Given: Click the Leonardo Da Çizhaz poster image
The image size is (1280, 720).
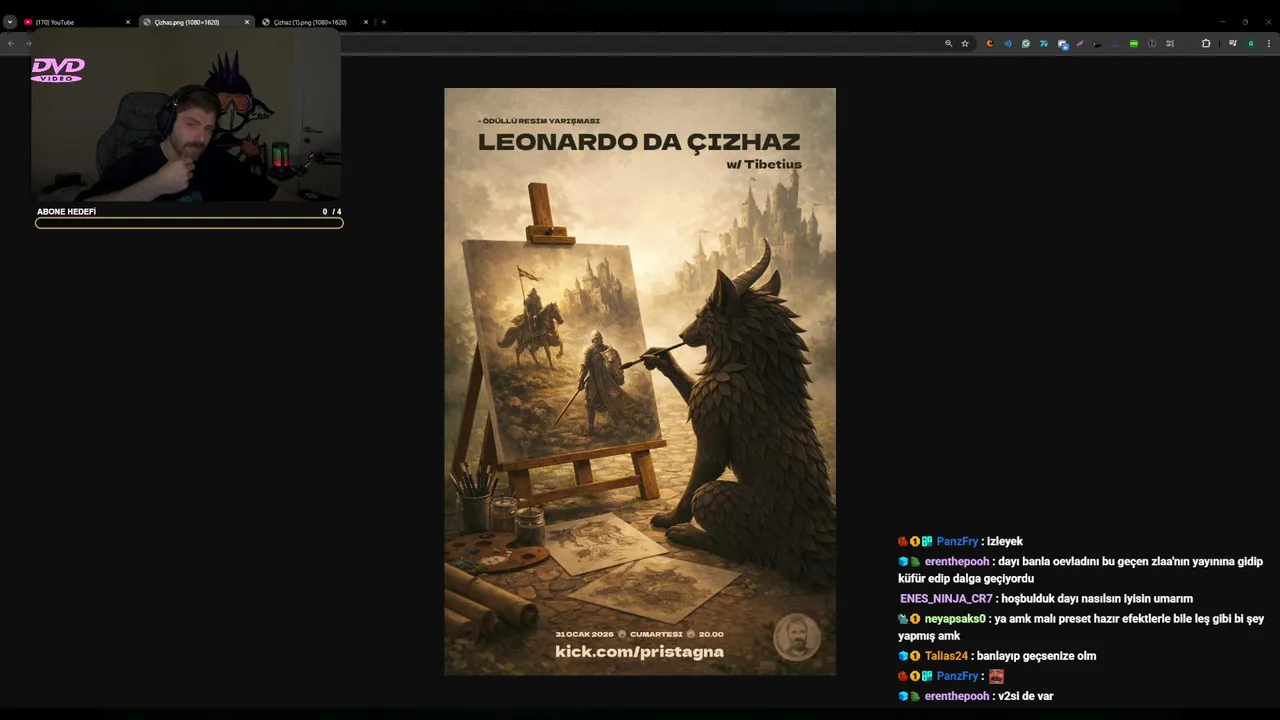Looking at the screenshot, I should click(x=640, y=381).
